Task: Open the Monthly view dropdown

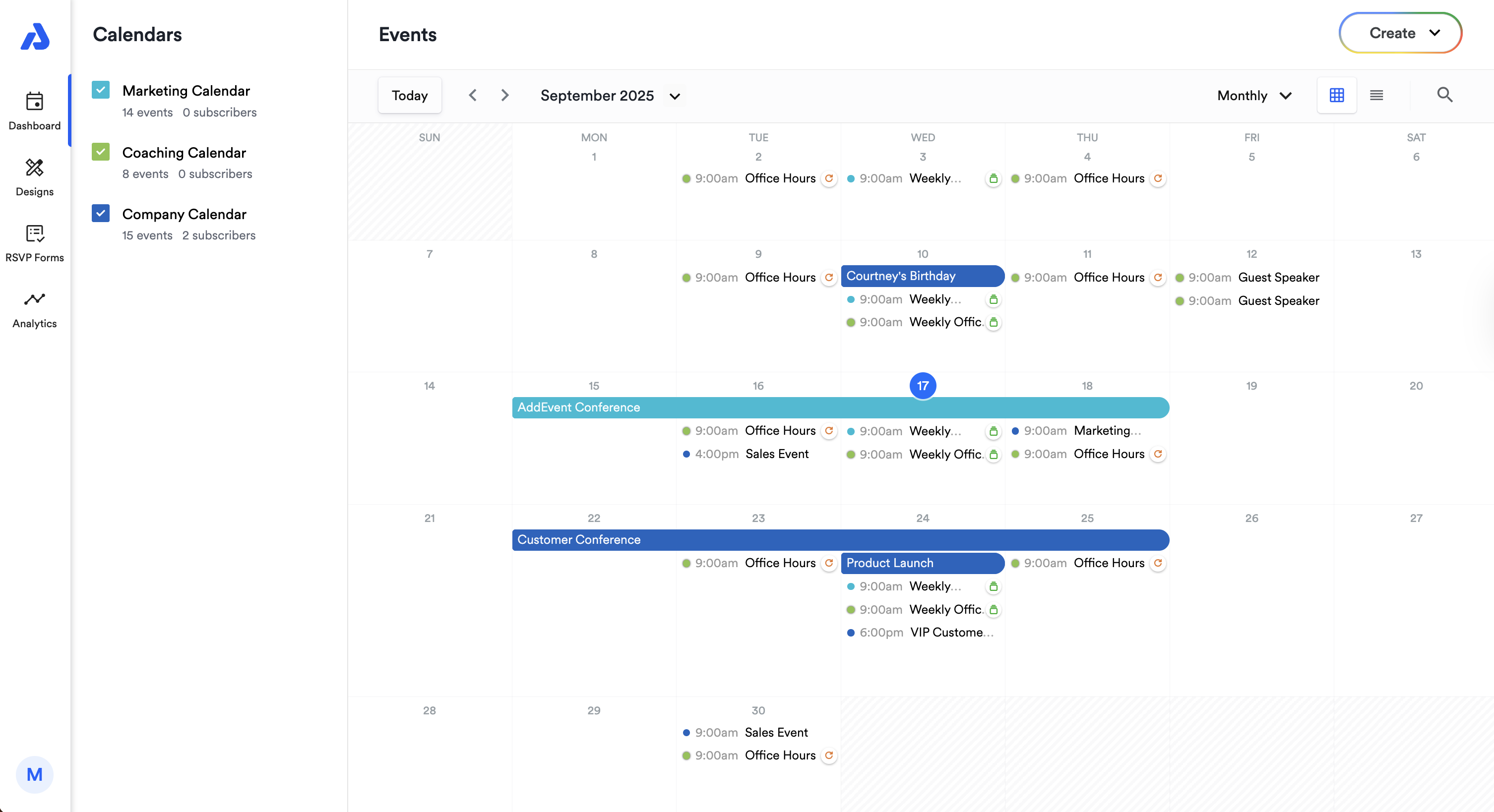Action: [x=1253, y=95]
